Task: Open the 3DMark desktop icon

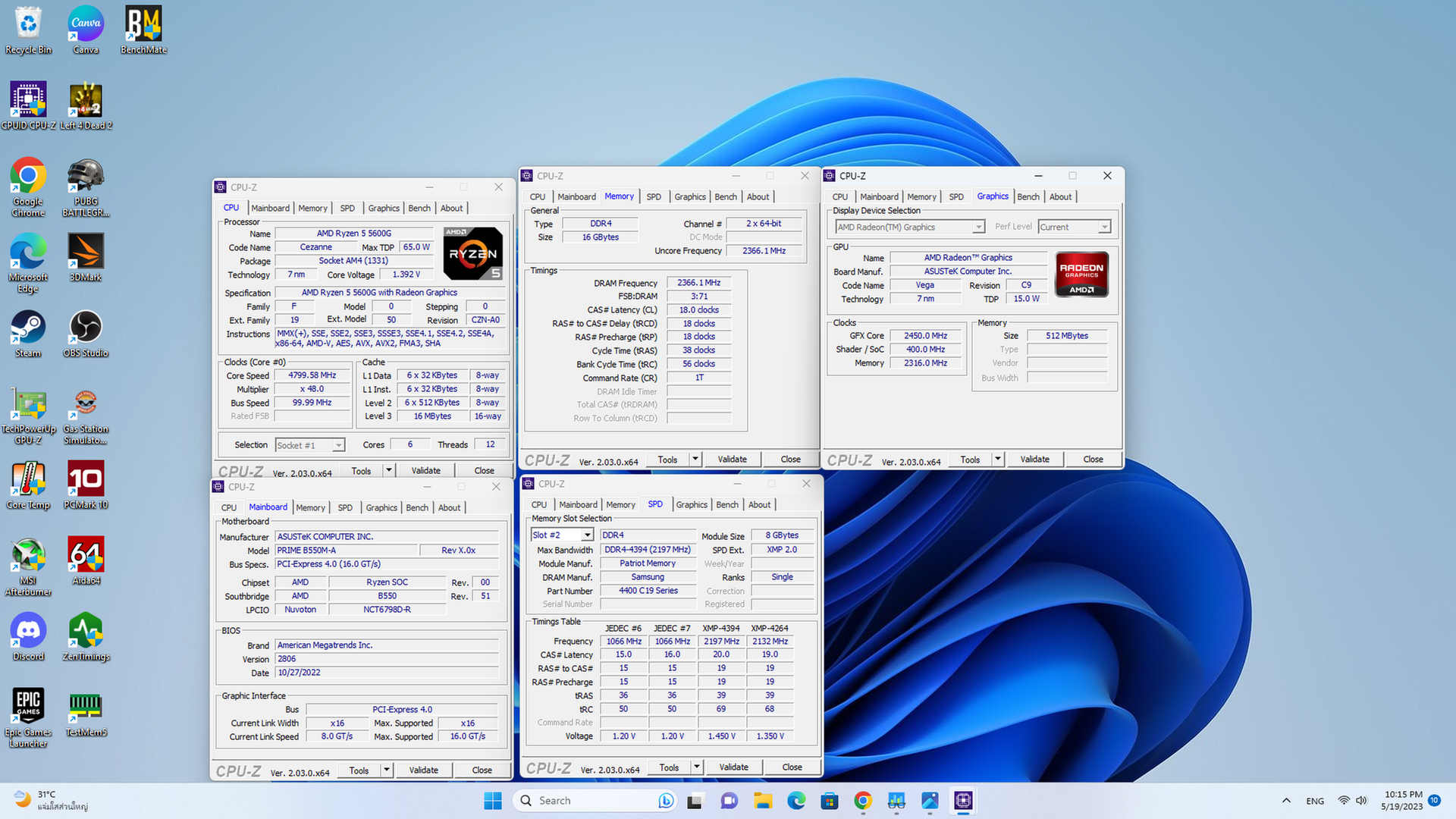Action: pos(86,258)
